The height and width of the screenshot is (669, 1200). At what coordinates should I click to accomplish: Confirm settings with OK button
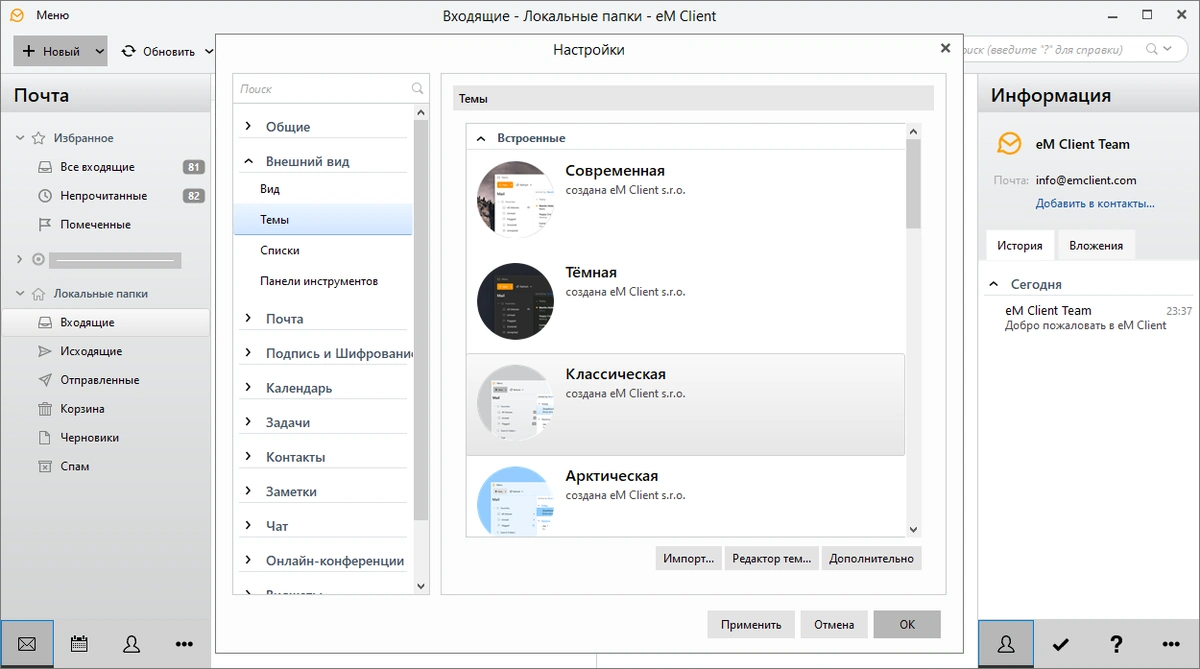pyautogui.click(x=907, y=624)
